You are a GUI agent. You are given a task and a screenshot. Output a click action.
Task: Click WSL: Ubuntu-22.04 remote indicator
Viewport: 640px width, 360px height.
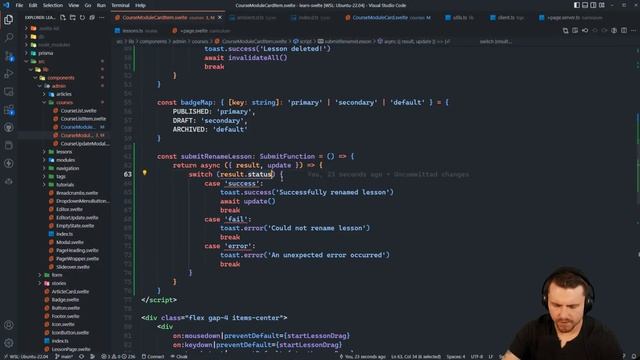coord(26,356)
